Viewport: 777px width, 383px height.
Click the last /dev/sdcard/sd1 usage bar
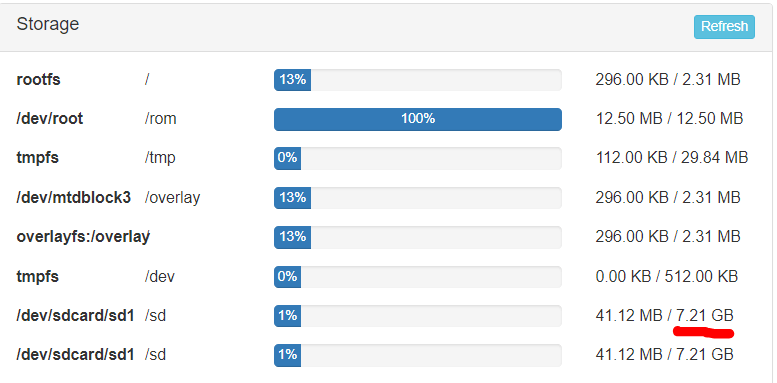click(418, 355)
